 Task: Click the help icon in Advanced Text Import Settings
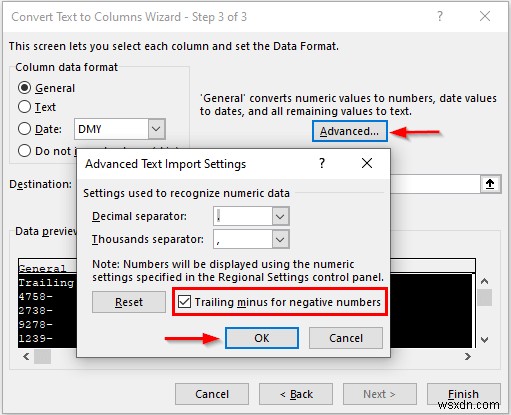click(x=322, y=163)
